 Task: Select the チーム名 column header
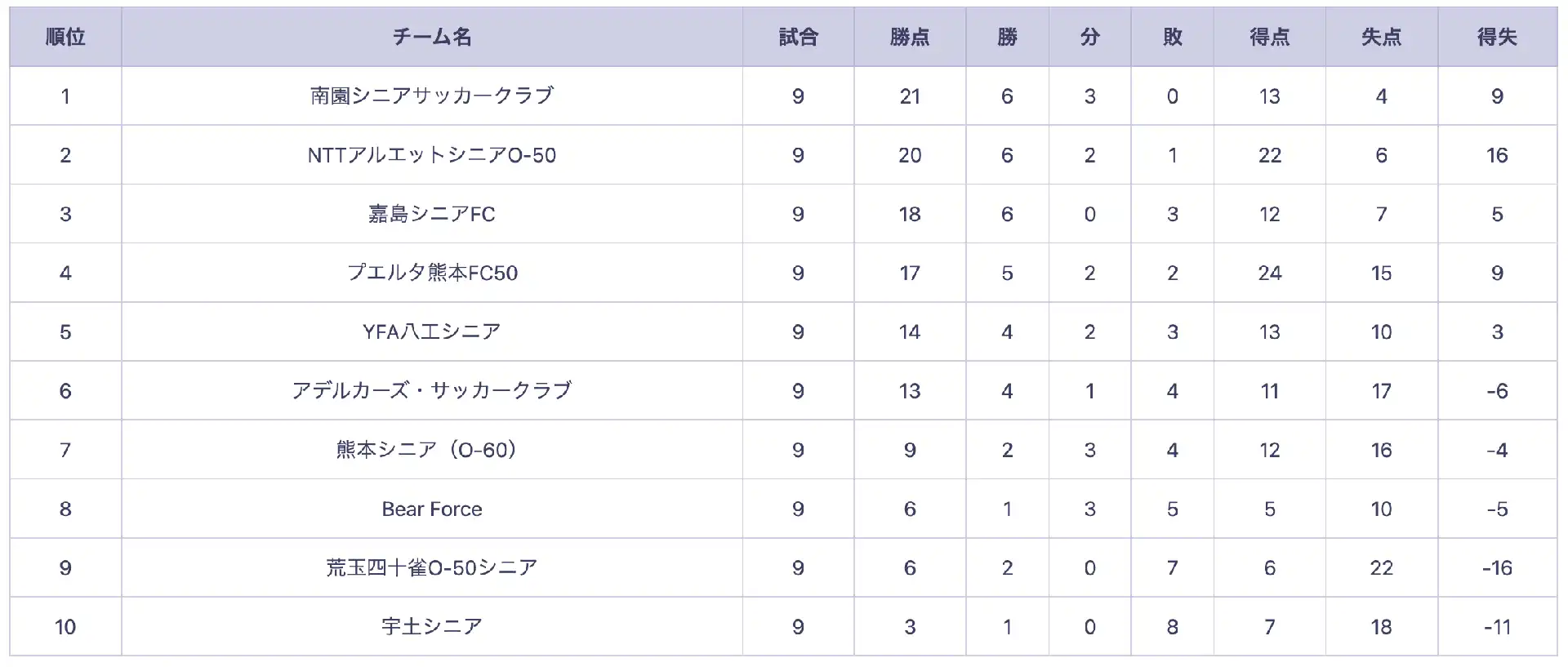[432, 37]
